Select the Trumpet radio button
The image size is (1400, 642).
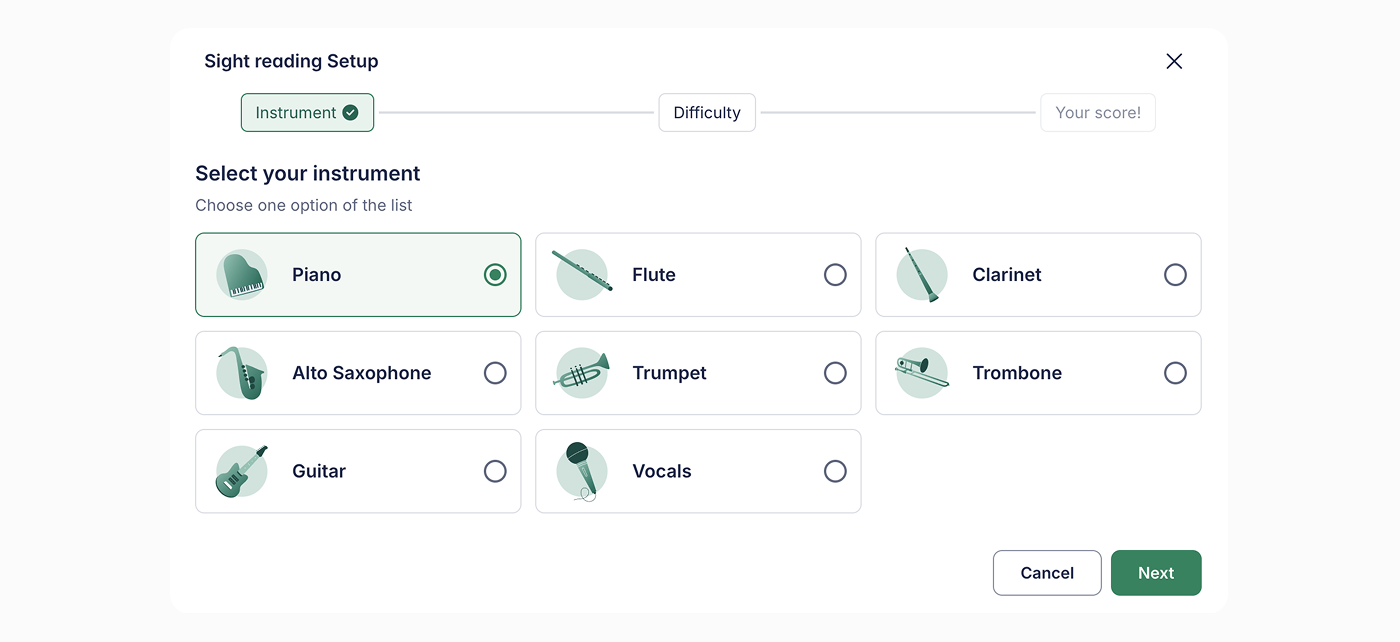(835, 372)
